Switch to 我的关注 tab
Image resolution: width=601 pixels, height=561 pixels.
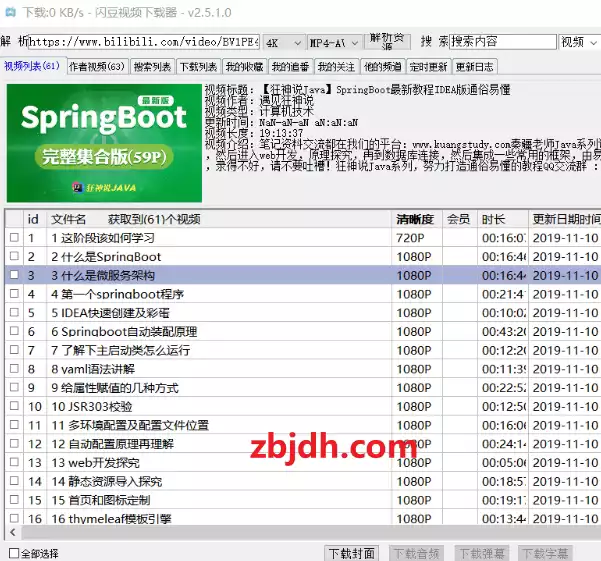[337, 67]
